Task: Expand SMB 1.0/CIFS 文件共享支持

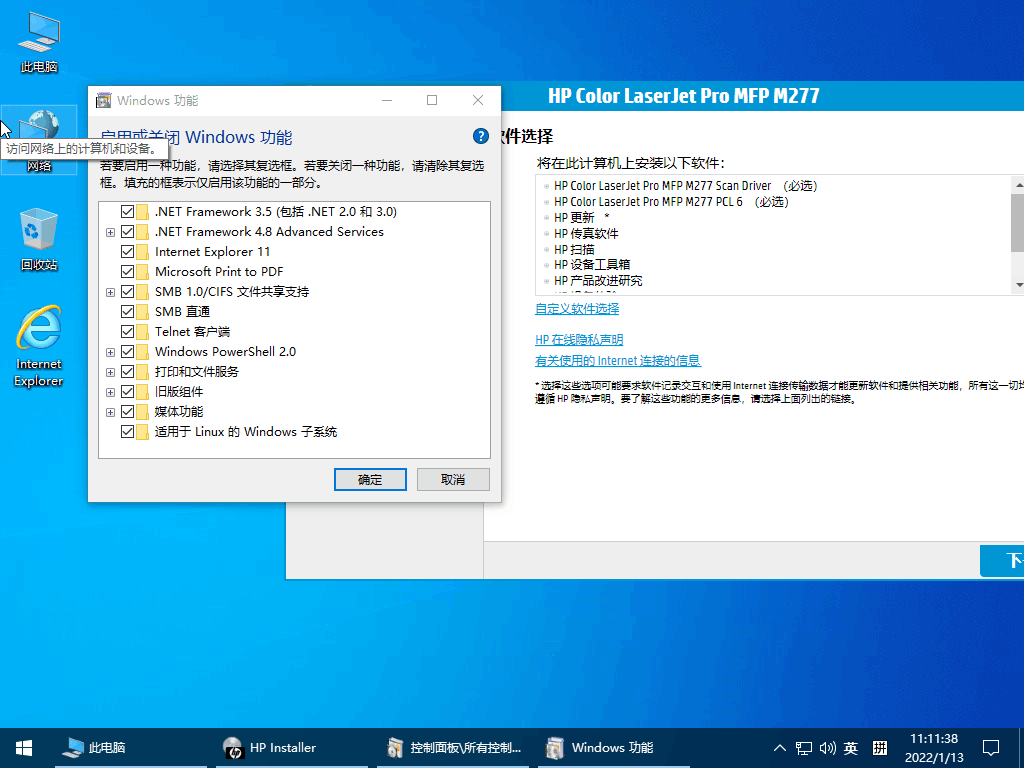Action: [x=110, y=291]
